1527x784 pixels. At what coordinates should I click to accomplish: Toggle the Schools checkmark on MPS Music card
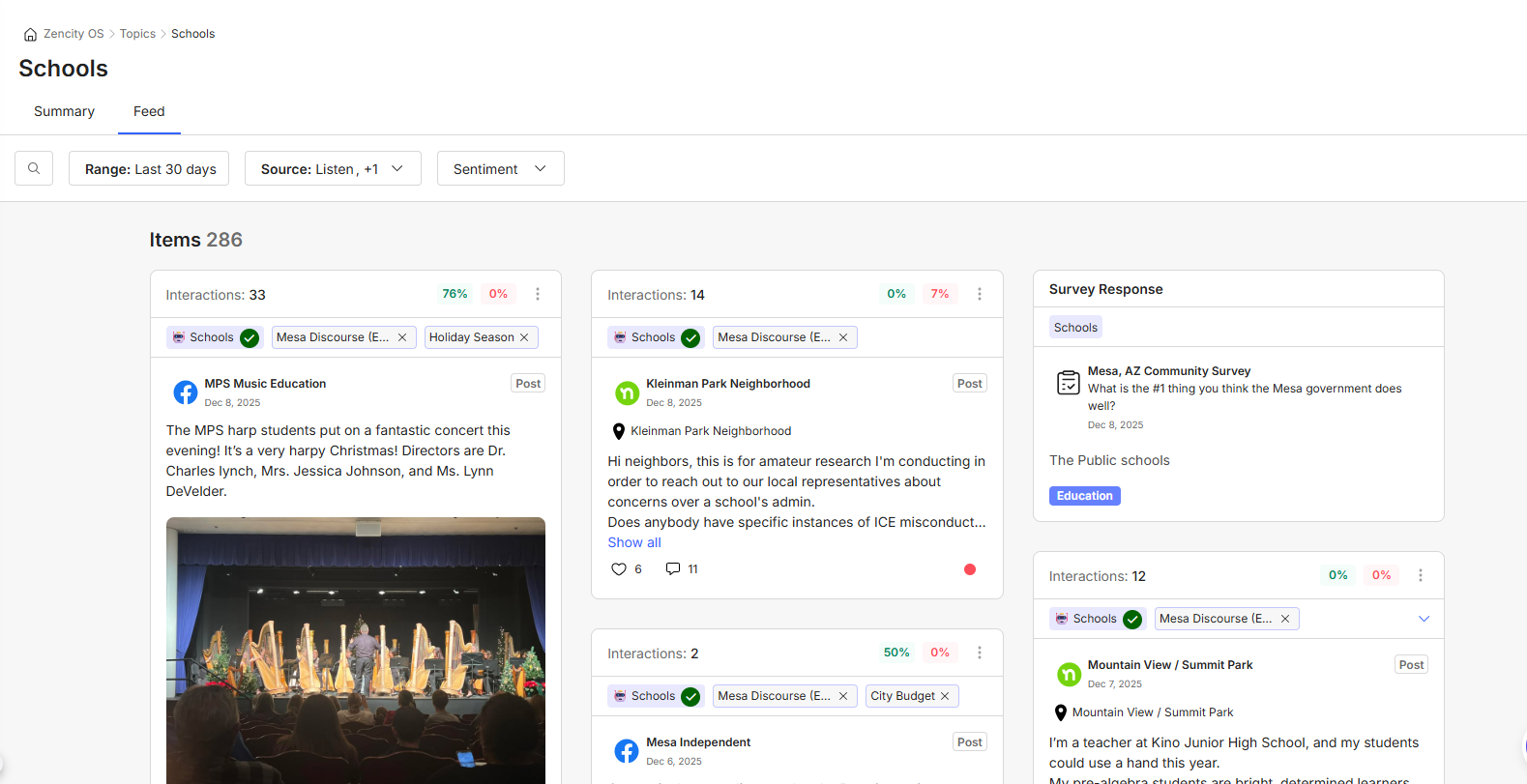(x=250, y=337)
